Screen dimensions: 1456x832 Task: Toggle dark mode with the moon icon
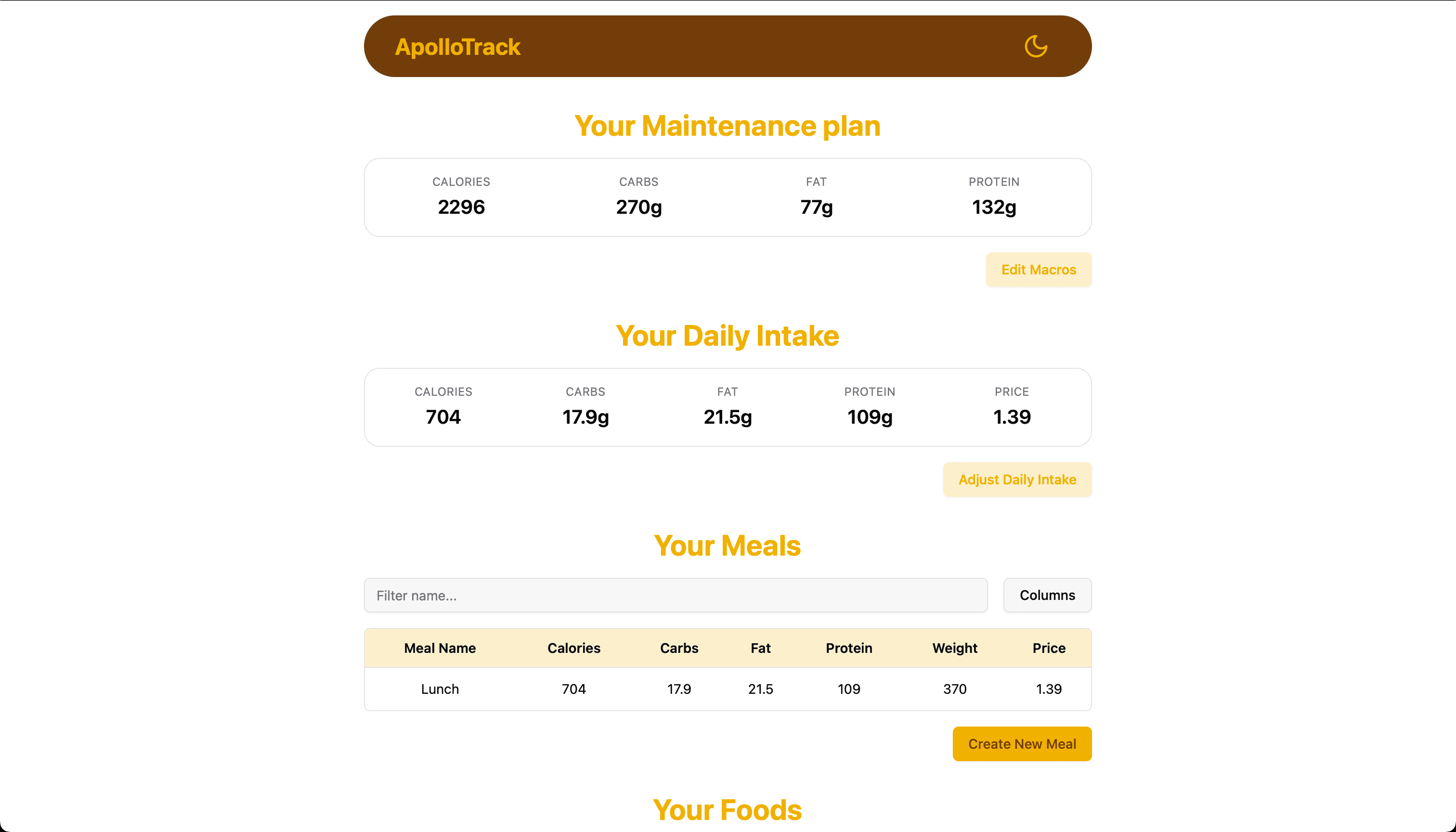1036,46
